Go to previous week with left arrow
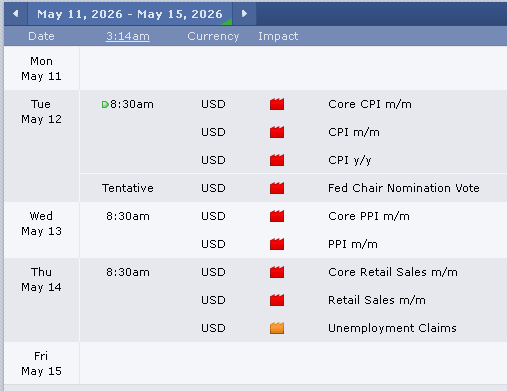 [x=16, y=14]
